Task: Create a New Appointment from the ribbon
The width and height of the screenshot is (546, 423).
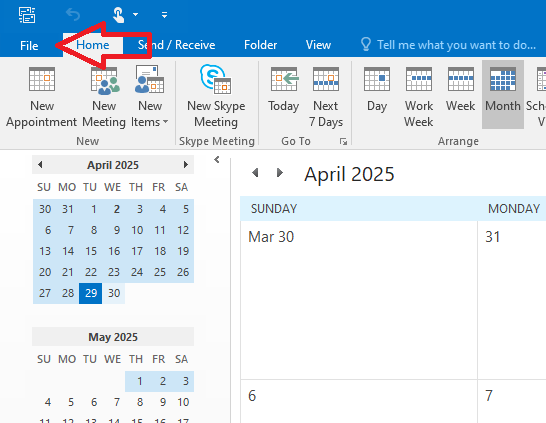Action: coord(41,96)
